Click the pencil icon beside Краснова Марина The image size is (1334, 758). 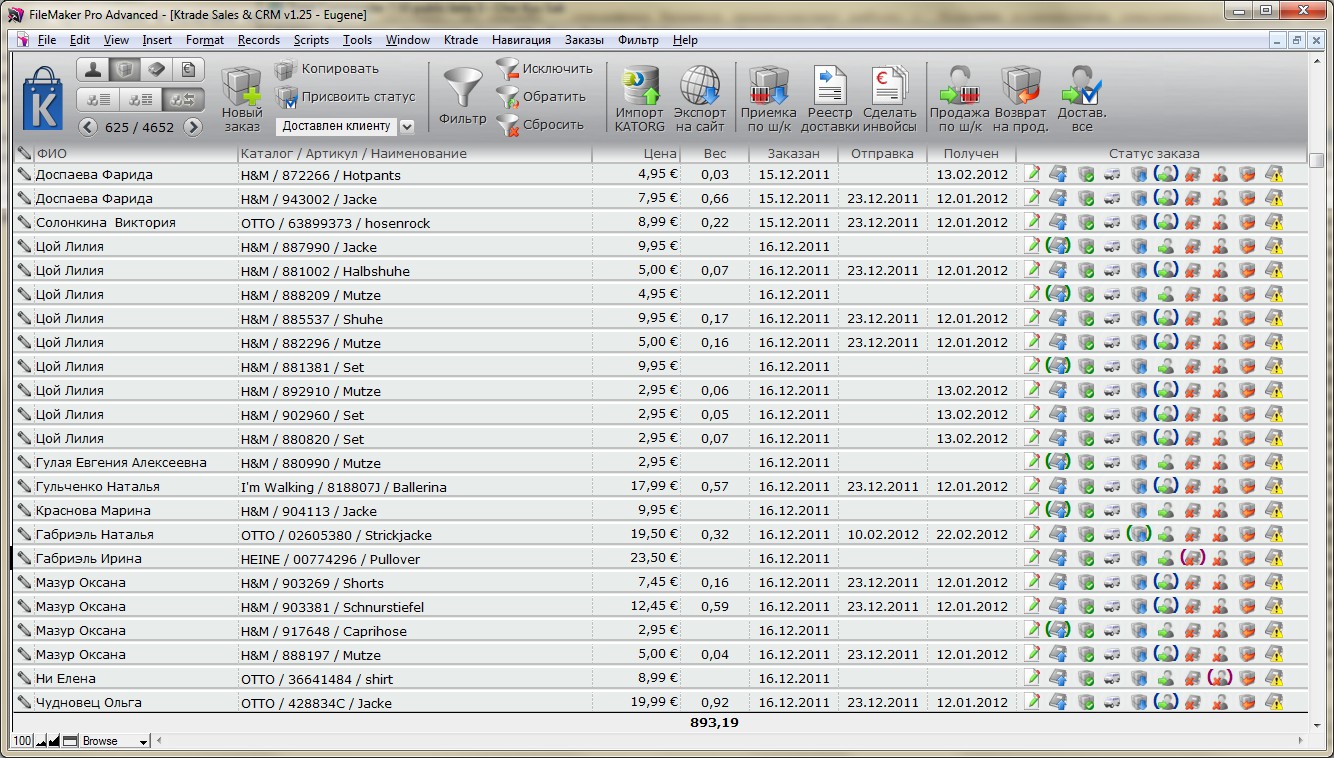(24, 510)
